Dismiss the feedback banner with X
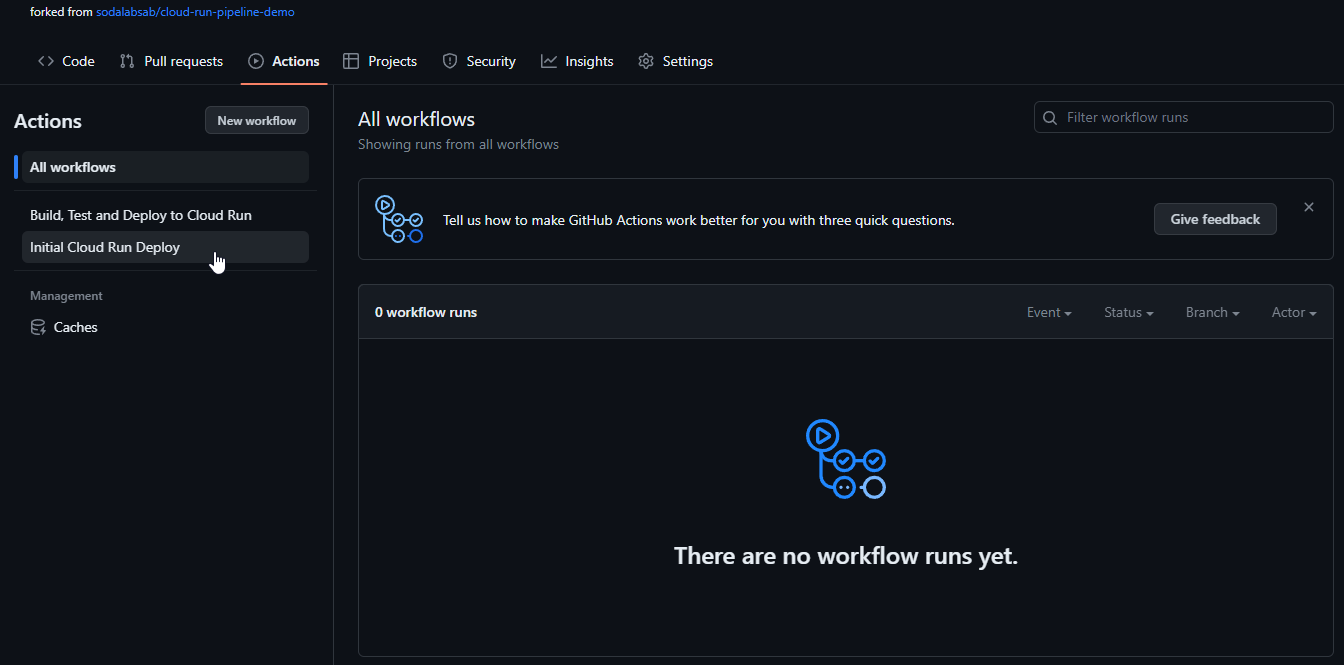The height and width of the screenshot is (665, 1344). (1309, 207)
